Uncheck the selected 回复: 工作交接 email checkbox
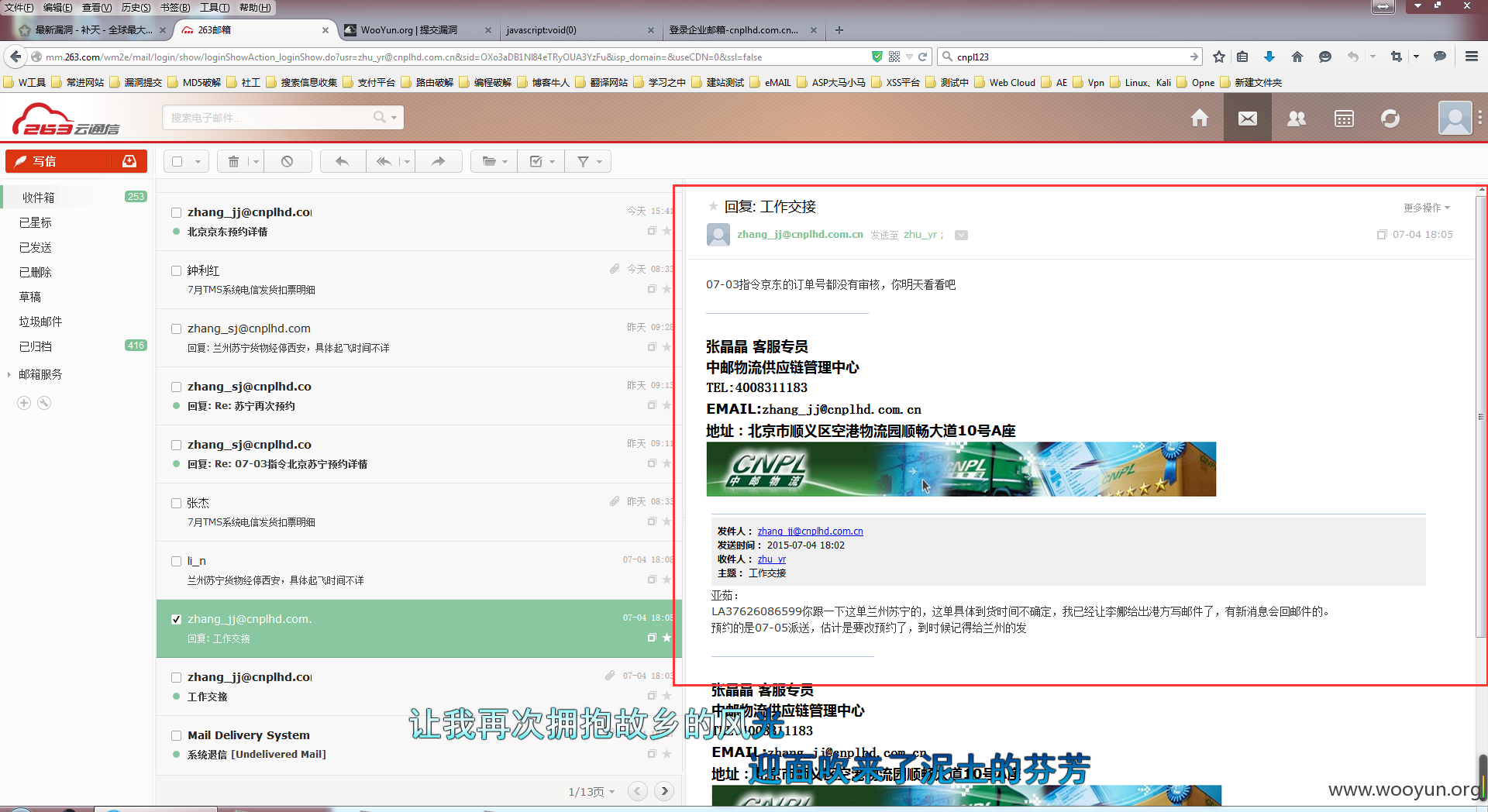 pyautogui.click(x=177, y=619)
